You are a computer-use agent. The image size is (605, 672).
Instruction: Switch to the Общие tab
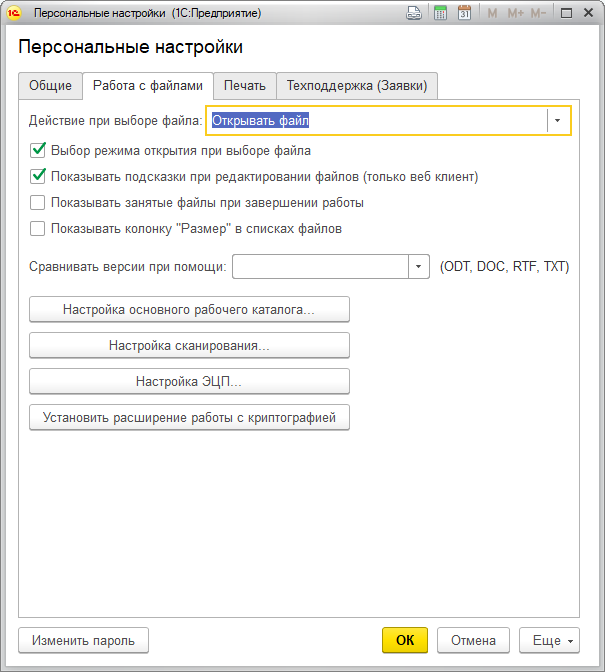click(x=51, y=86)
